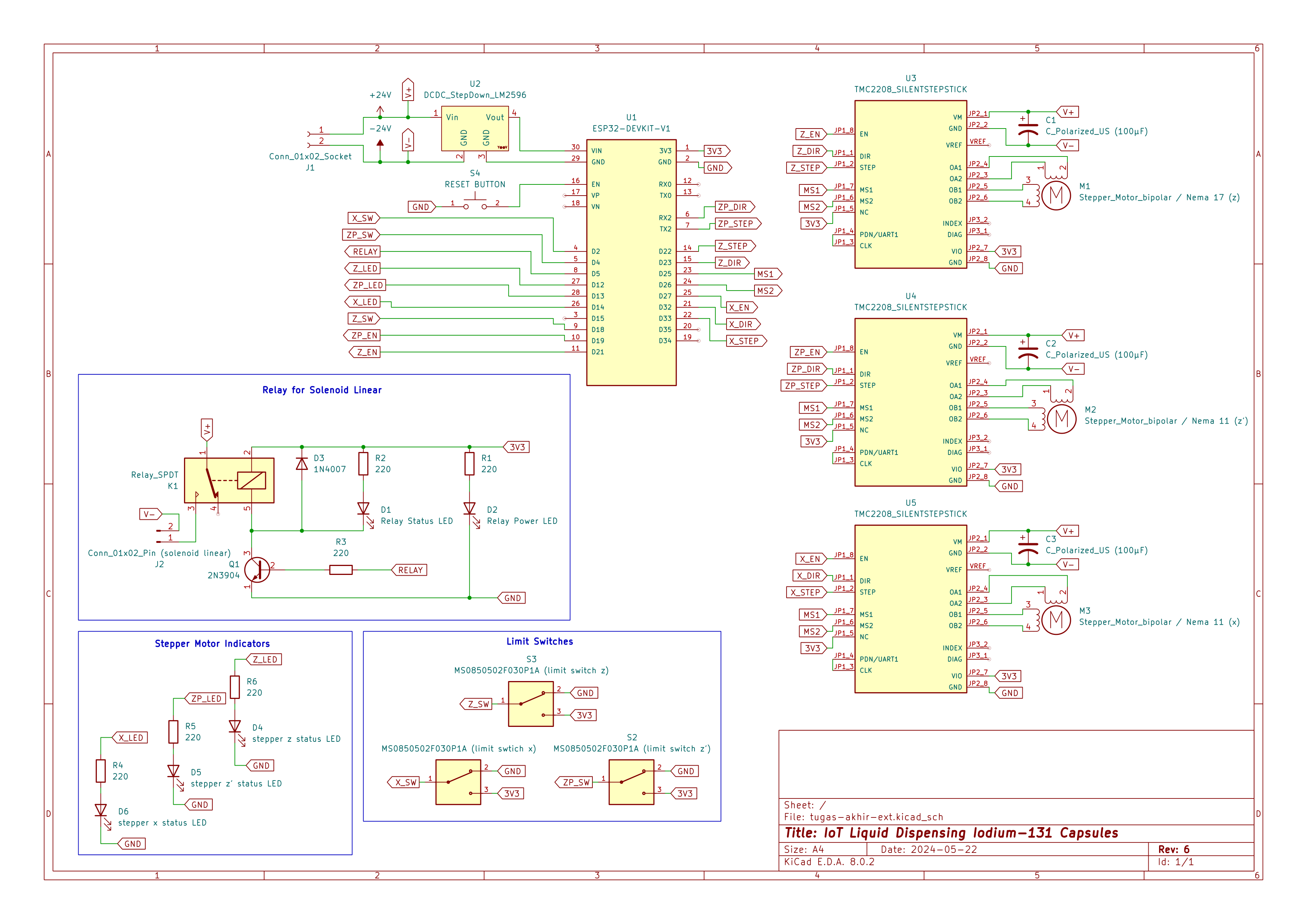Viewport: 1307px width, 924px height.
Task: Select the limit switch x symbol
Action: 458,782
